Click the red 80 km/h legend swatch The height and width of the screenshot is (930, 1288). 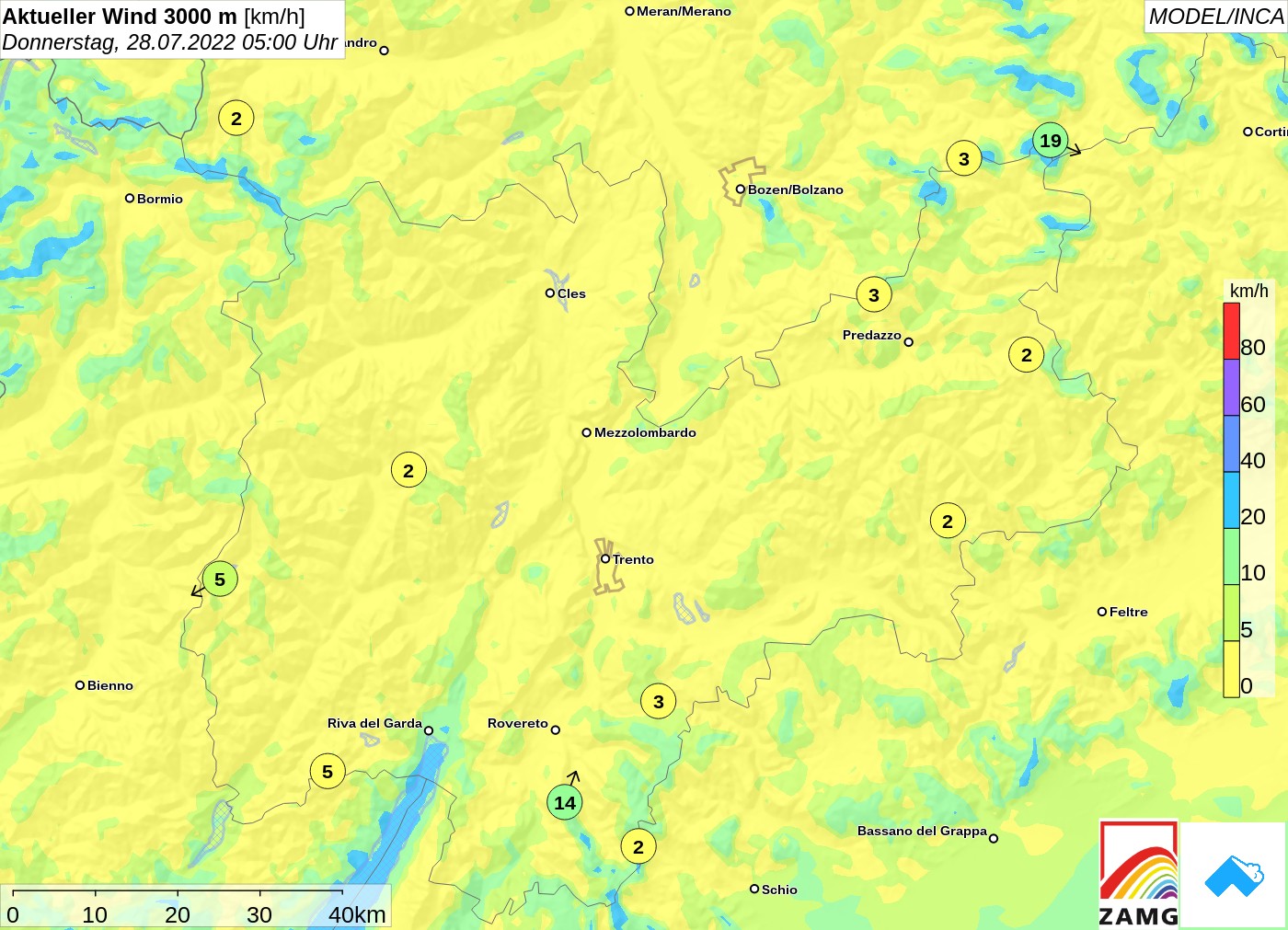(x=1231, y=331)
